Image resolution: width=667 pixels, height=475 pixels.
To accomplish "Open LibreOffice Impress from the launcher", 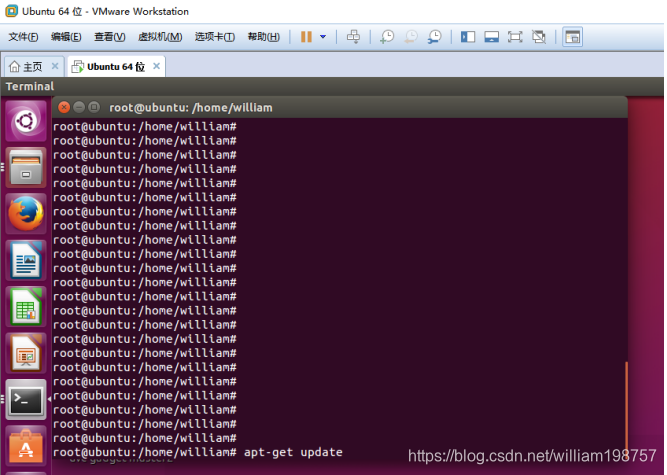I will point(26,353).
